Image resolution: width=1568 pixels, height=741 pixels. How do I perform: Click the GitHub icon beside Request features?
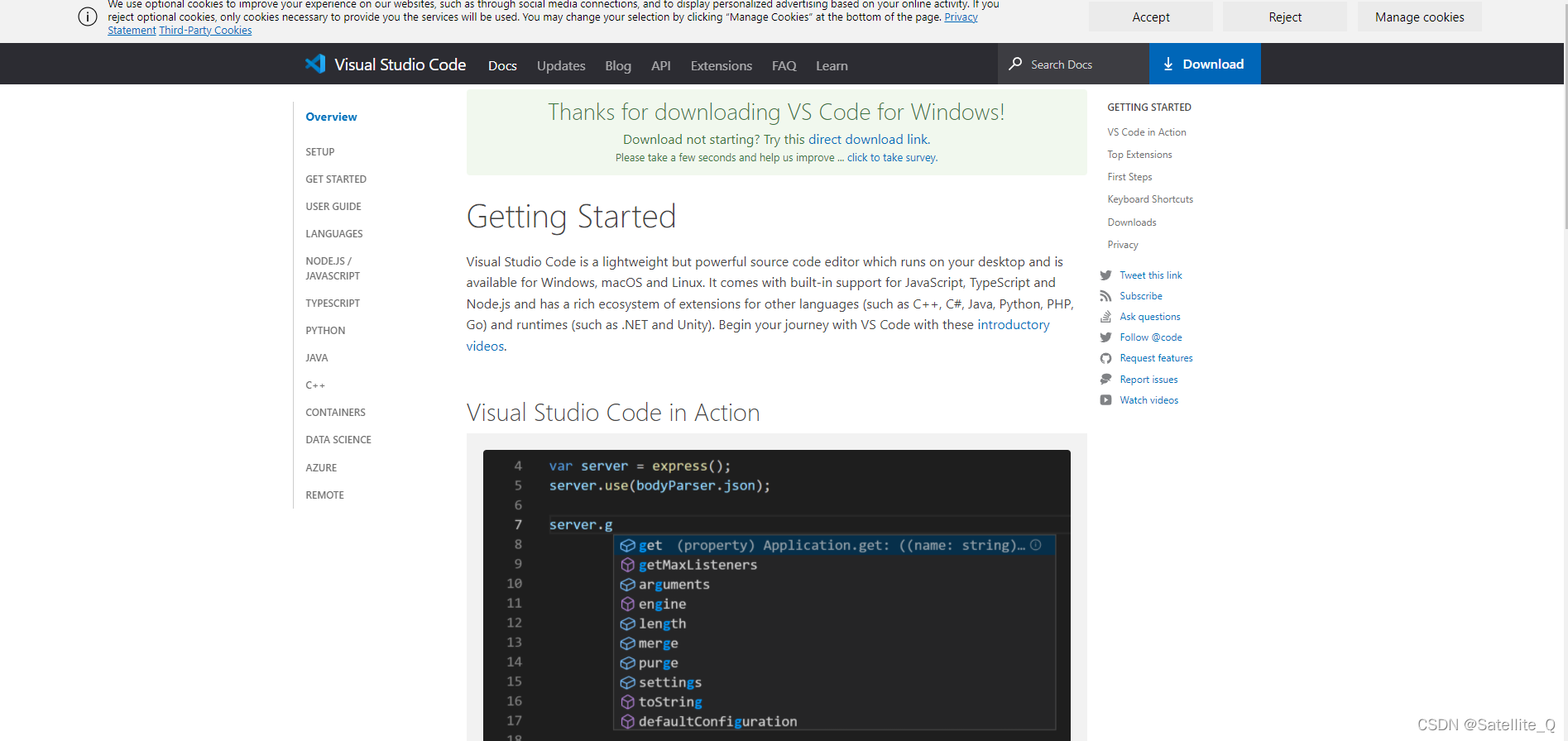click(1105, 358)
